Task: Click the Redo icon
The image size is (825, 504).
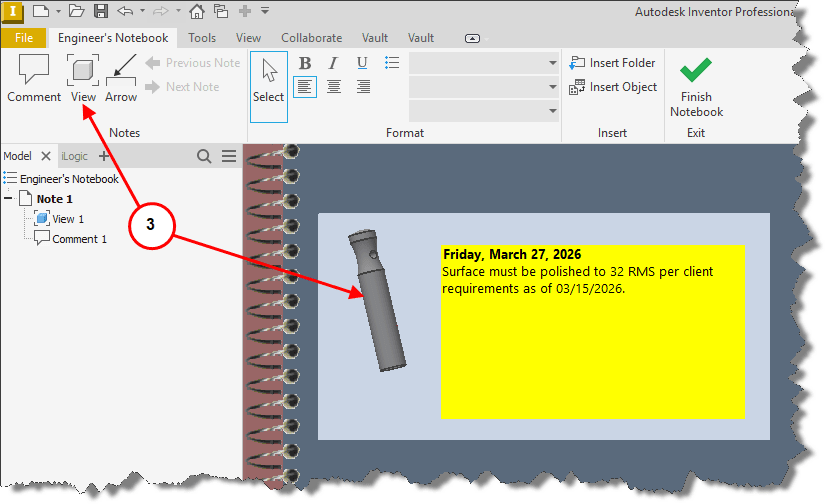Action: click(161, 11)
